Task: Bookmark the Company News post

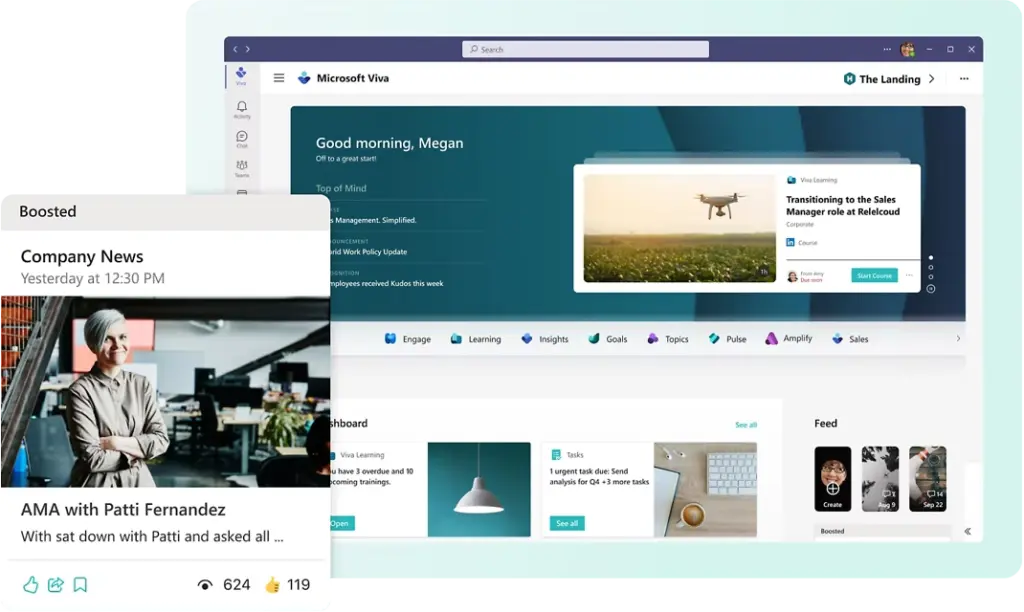Action: (80, 585)
